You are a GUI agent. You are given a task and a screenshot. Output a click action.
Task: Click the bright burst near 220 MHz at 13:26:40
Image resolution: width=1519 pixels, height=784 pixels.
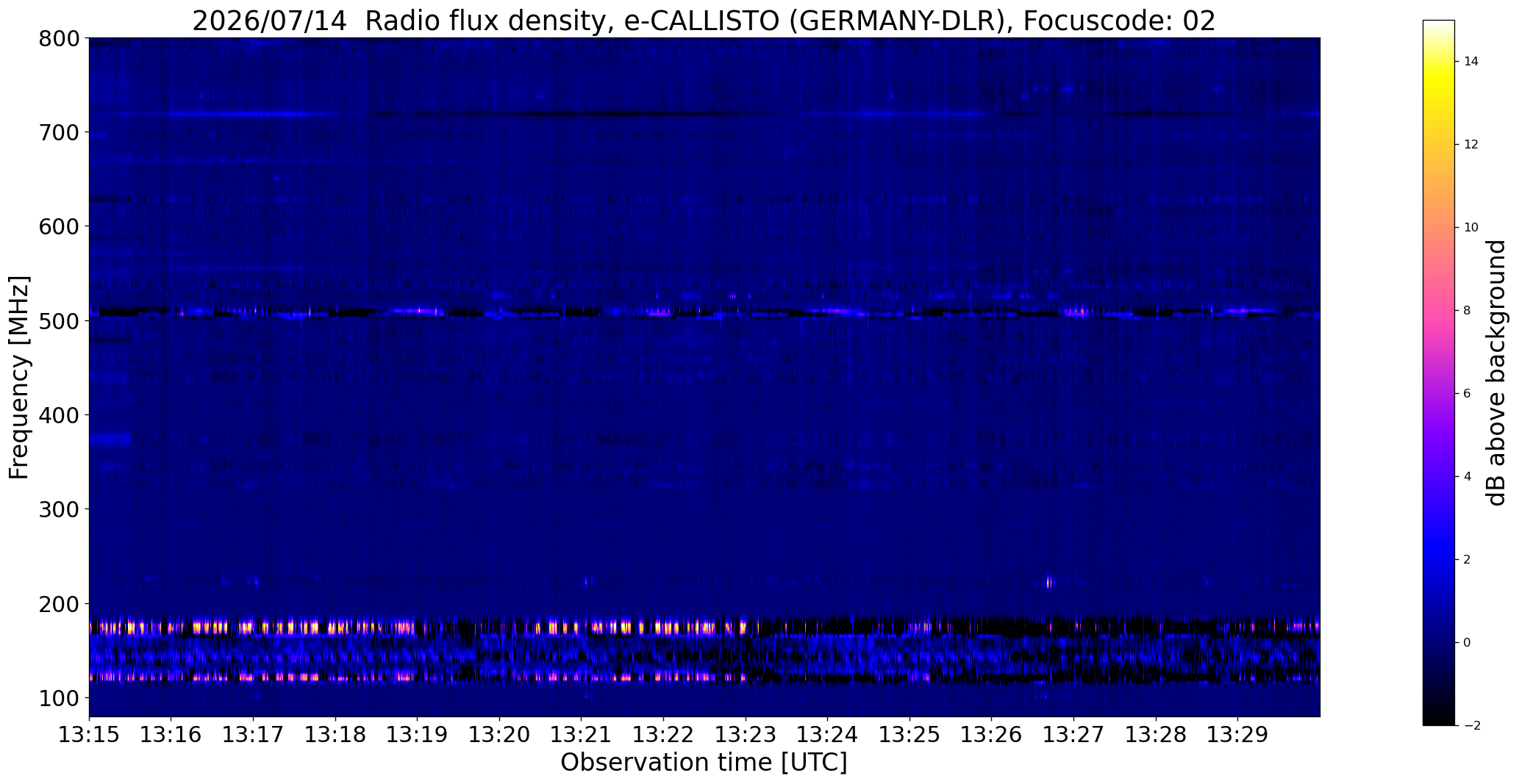tap(1049, 582)
